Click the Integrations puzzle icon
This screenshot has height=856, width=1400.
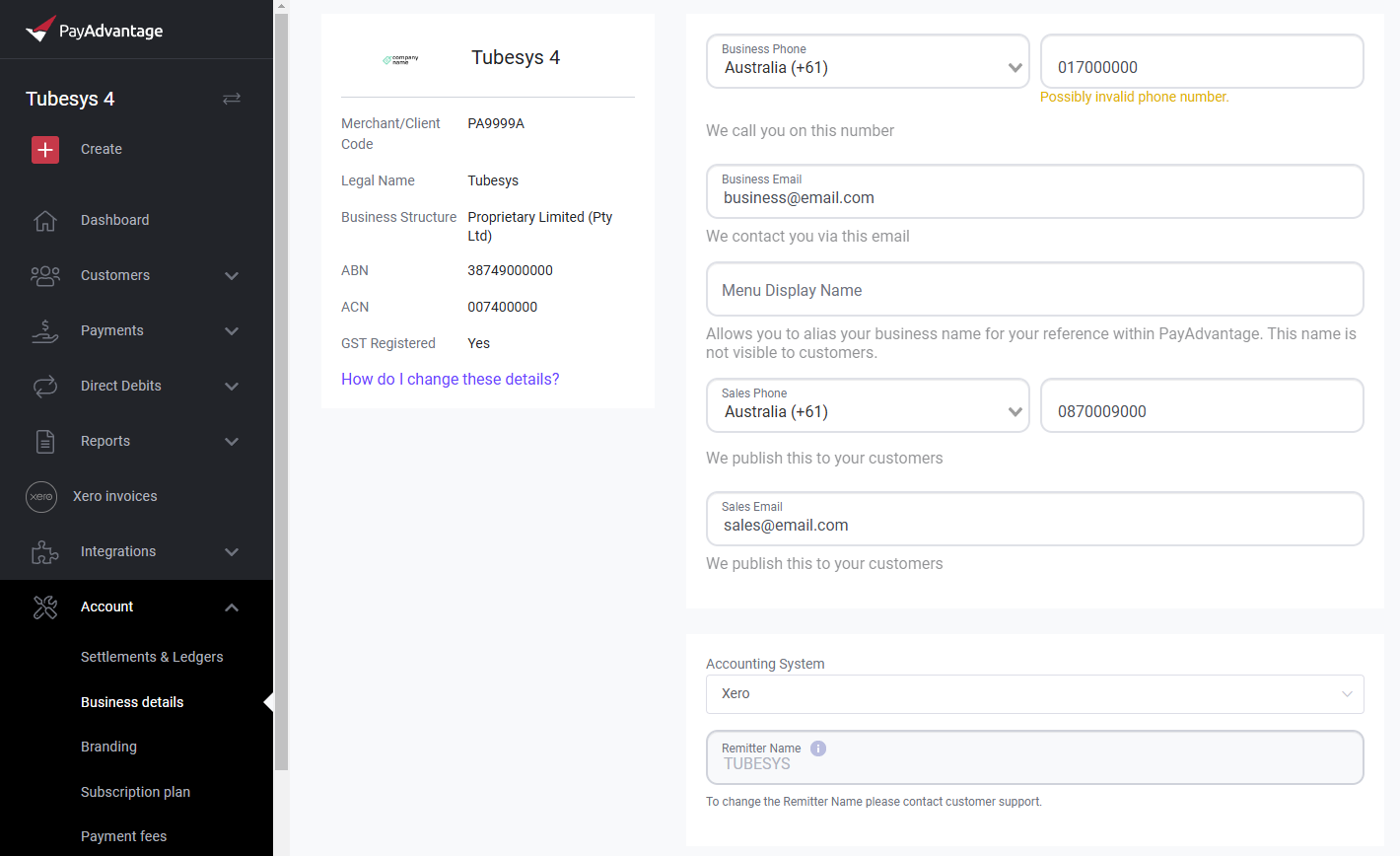(x=45, y=551)
